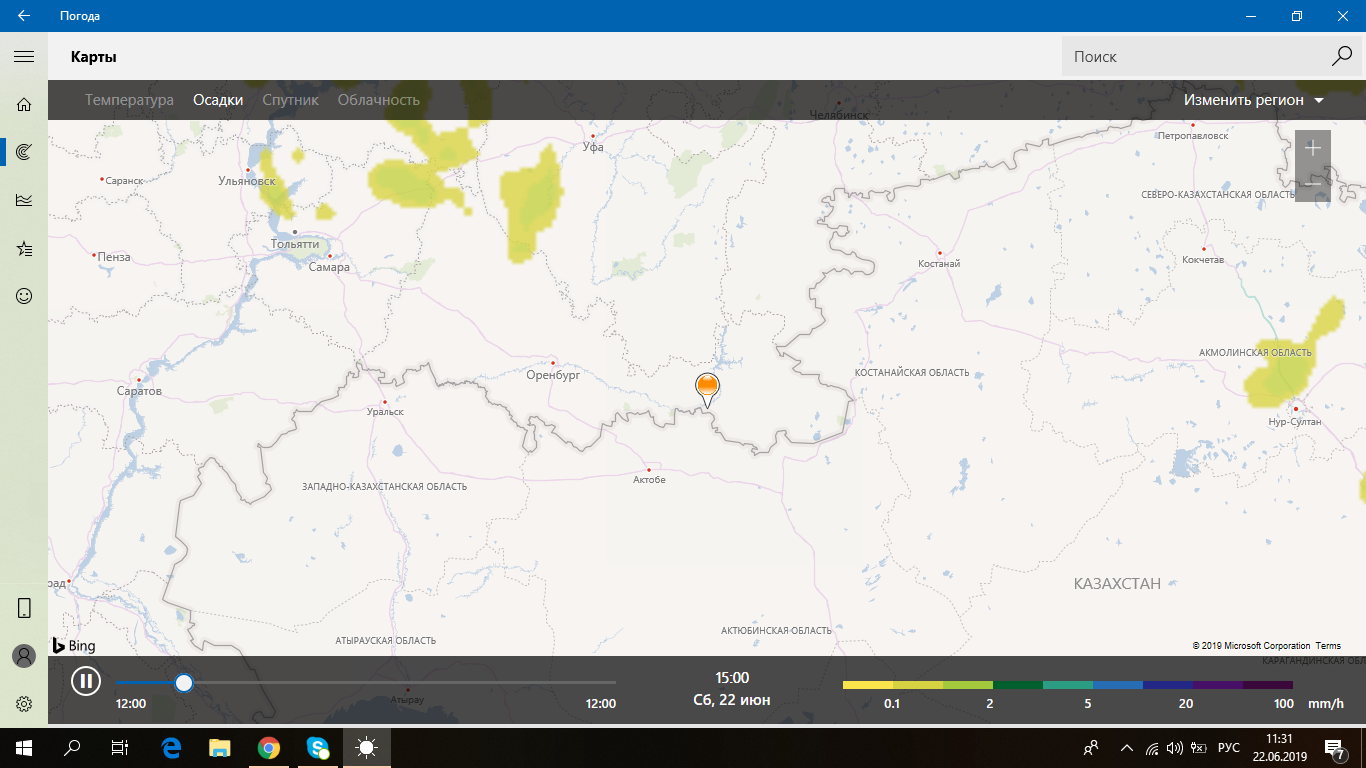Screen dimensions: 1366x768
Task: Pause the precipitation animation
Action: [x=86, y=682]
